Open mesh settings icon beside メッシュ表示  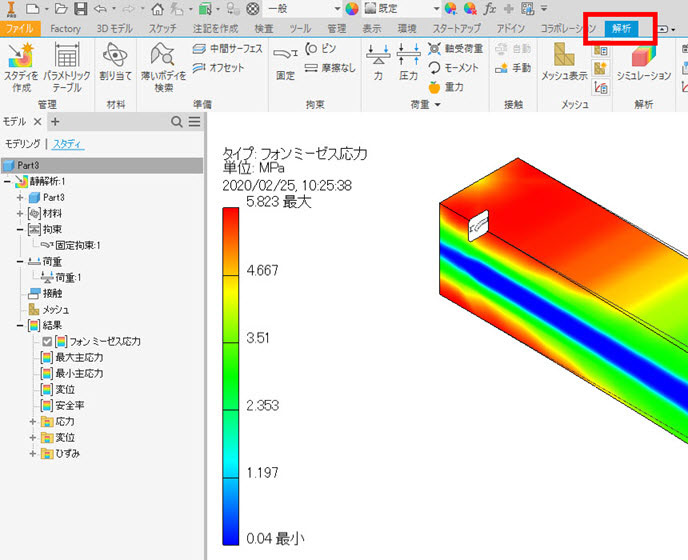coord(601,50)
